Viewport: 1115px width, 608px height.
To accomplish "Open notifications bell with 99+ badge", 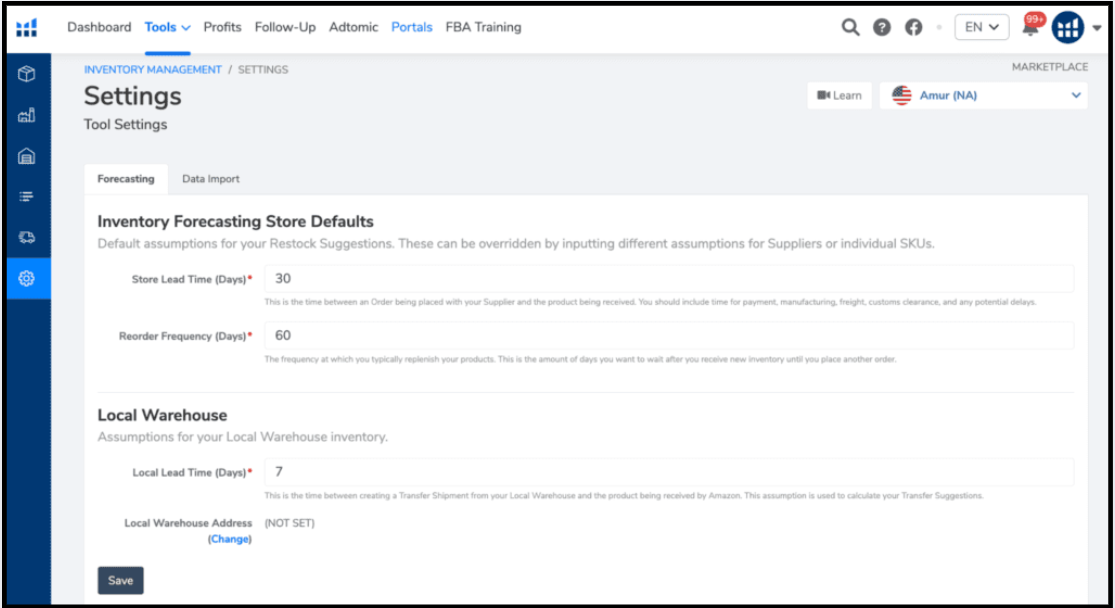I will (x=1031, y=26).
